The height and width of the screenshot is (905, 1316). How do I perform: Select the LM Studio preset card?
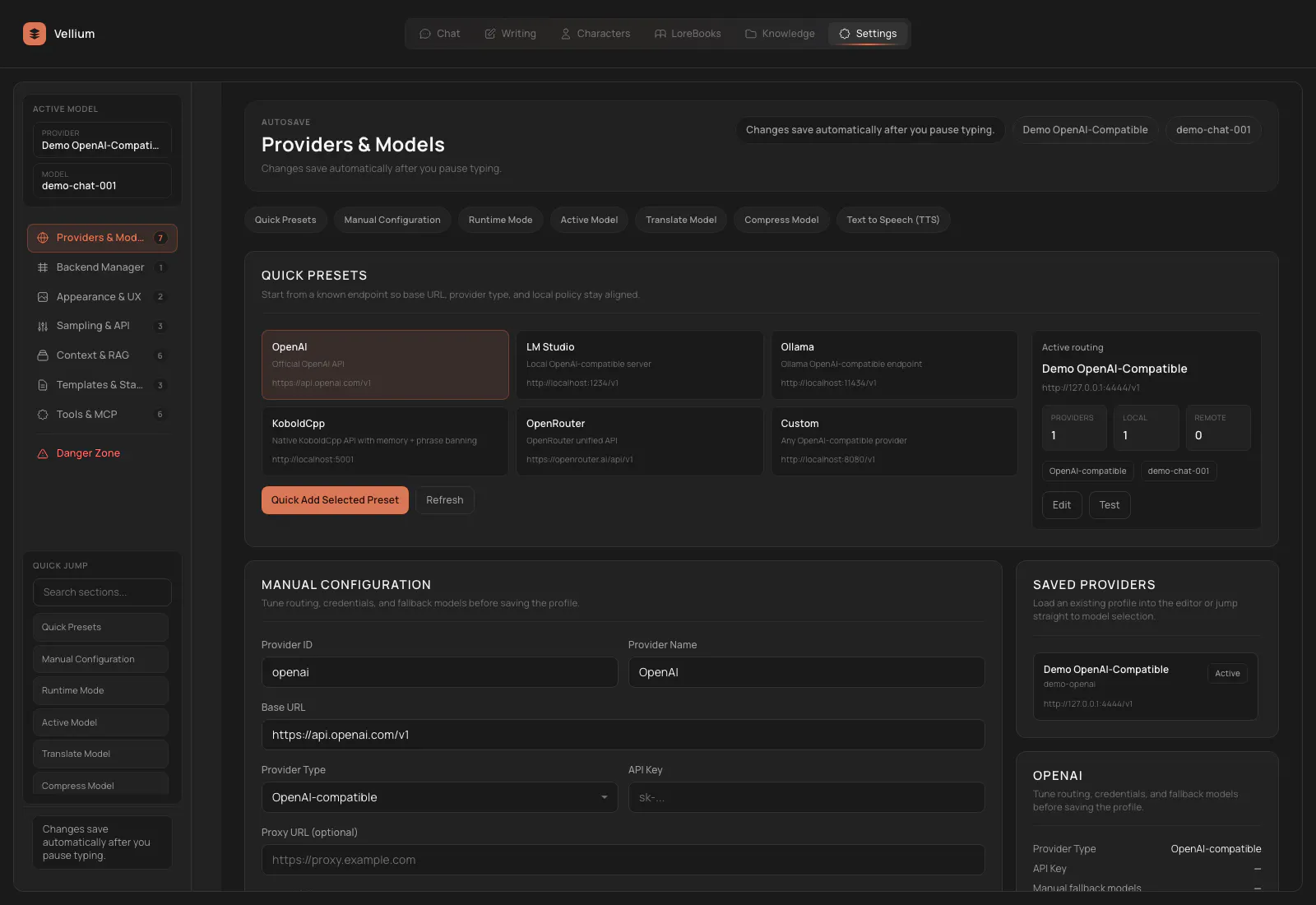click(x=639, y=365)
